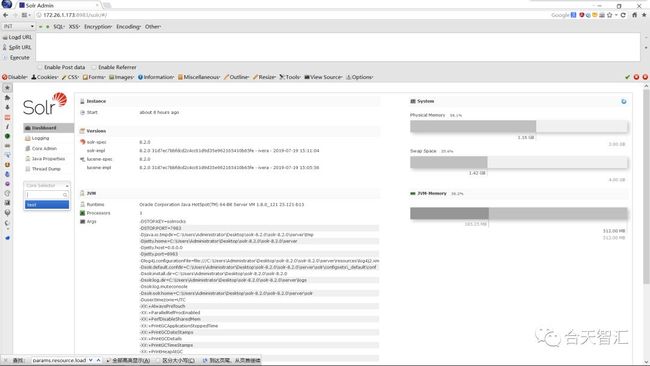Expand the Core Selector dropdown

pyautogui.click(x=47, y=186)
